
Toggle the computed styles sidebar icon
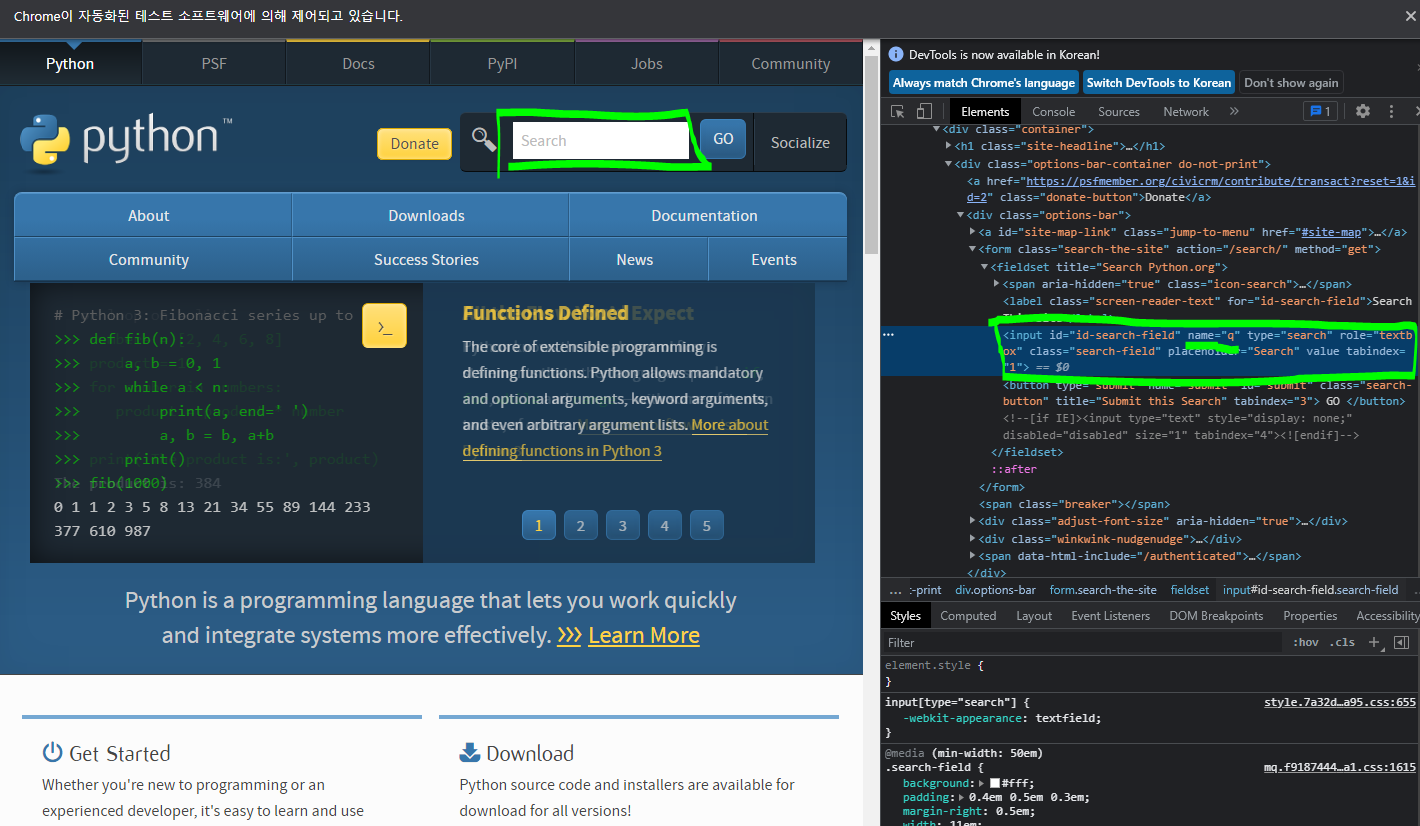click(1401, 642)
